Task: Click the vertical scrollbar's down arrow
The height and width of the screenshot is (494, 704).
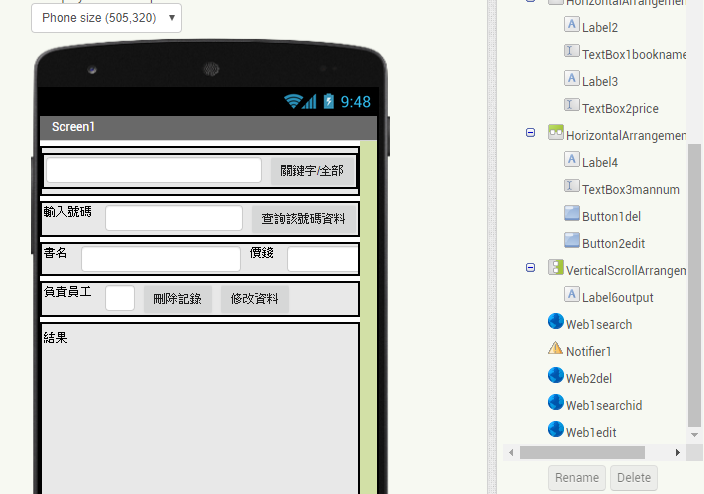Action: click(695, 435)
